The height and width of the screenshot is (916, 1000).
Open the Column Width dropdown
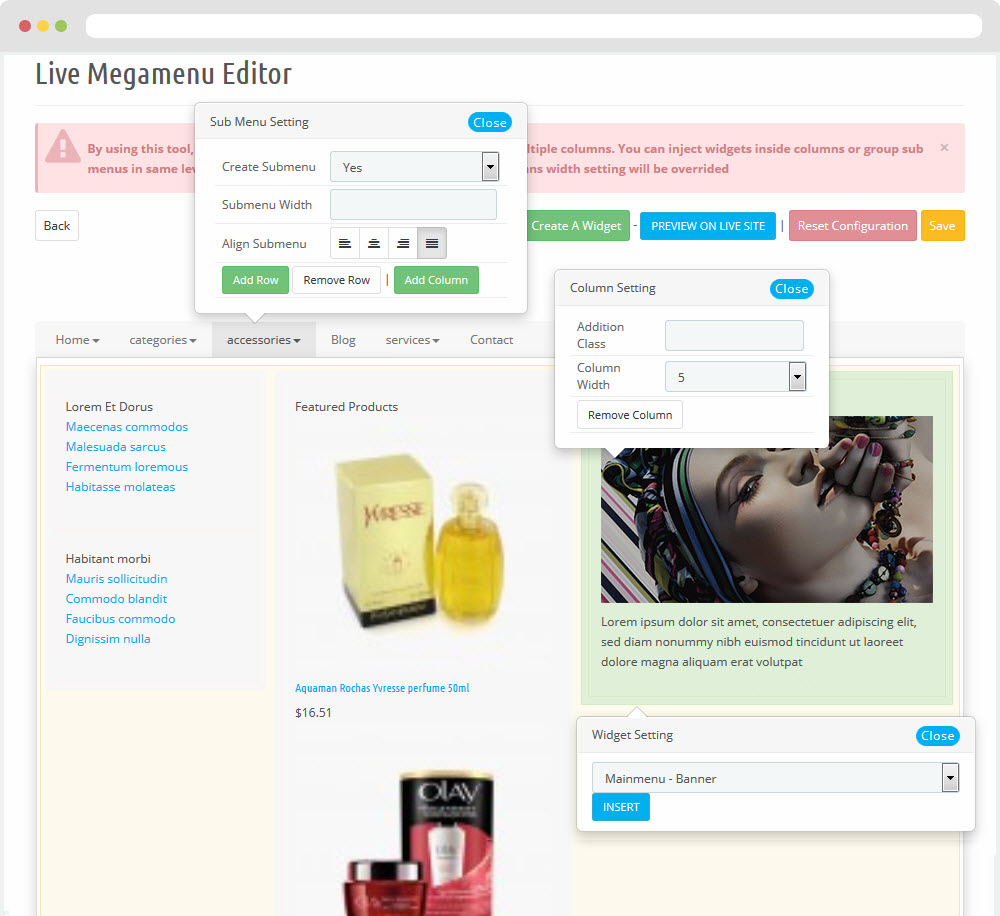735,377
